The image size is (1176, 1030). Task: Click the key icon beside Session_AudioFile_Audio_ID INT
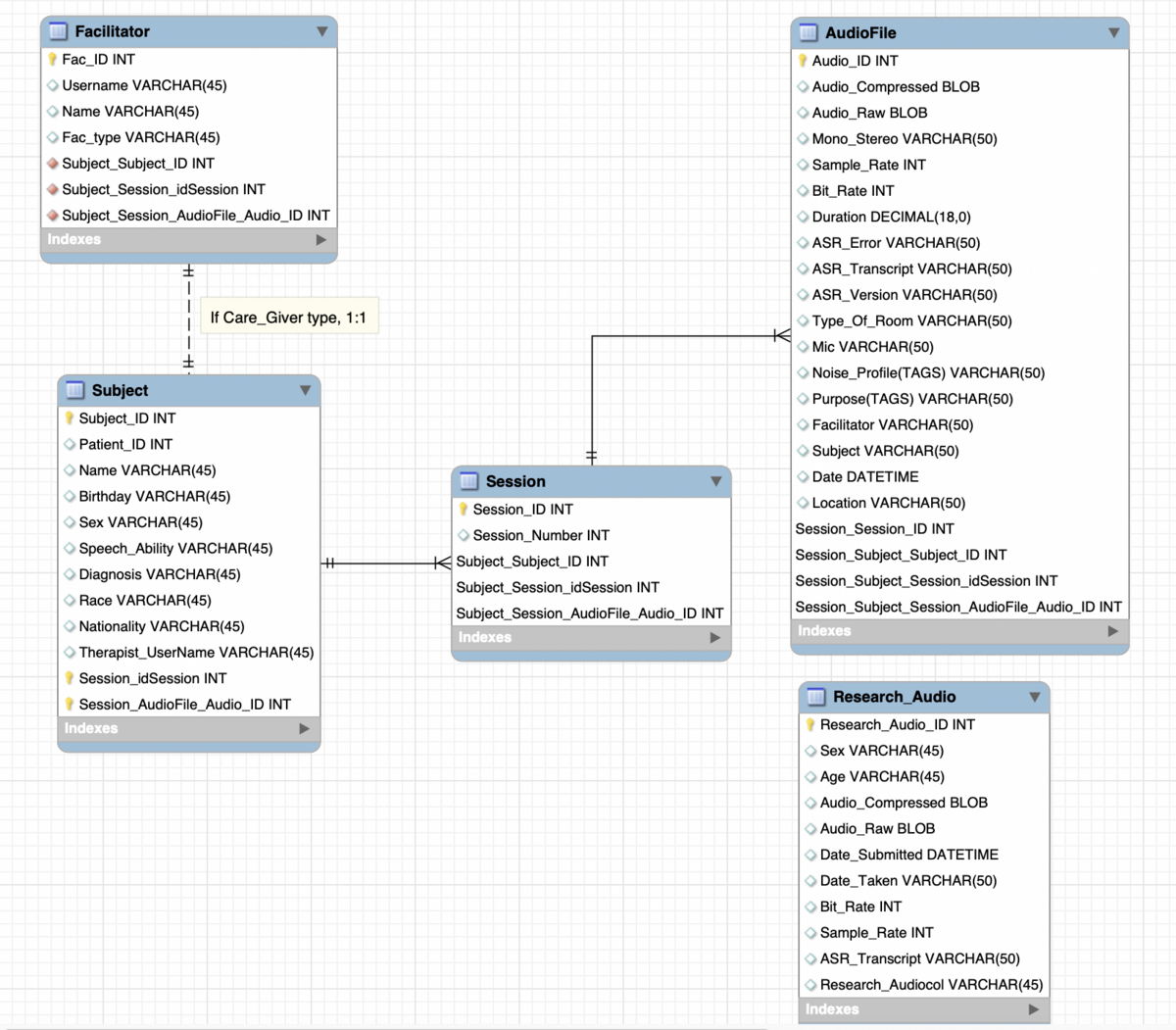click(x=70, y=705)
